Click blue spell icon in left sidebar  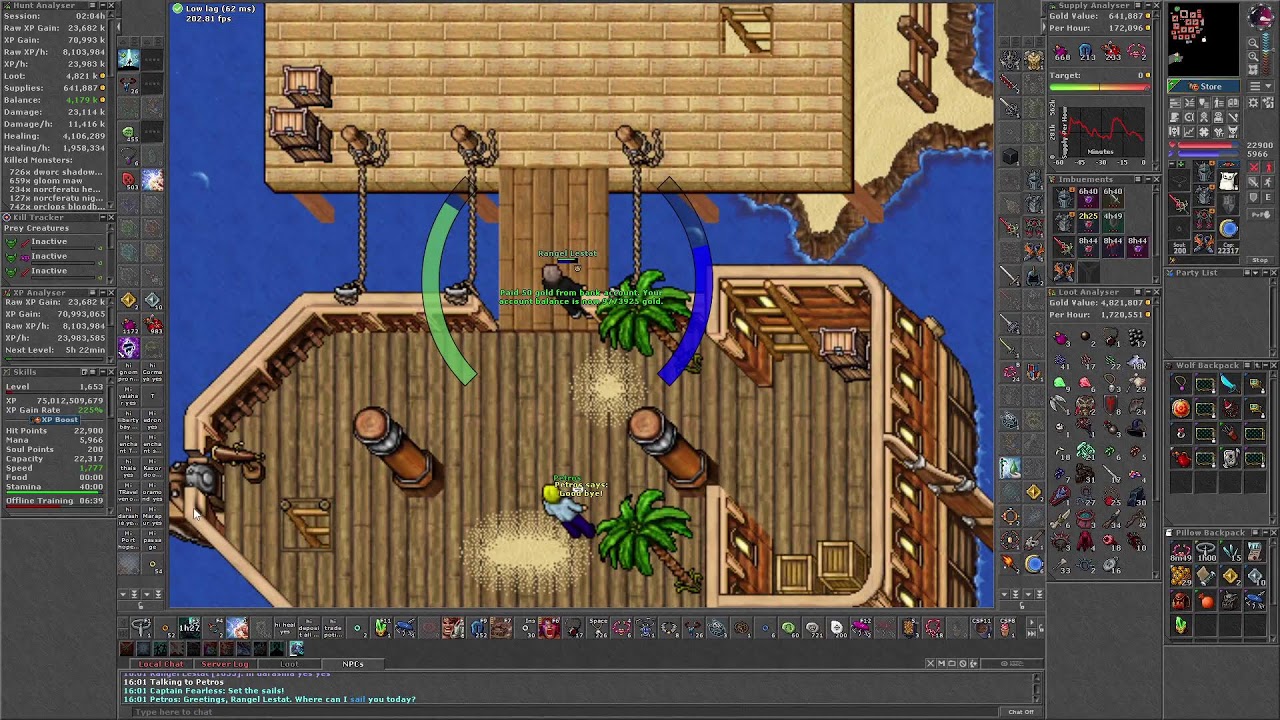click(x=128, y=58)
